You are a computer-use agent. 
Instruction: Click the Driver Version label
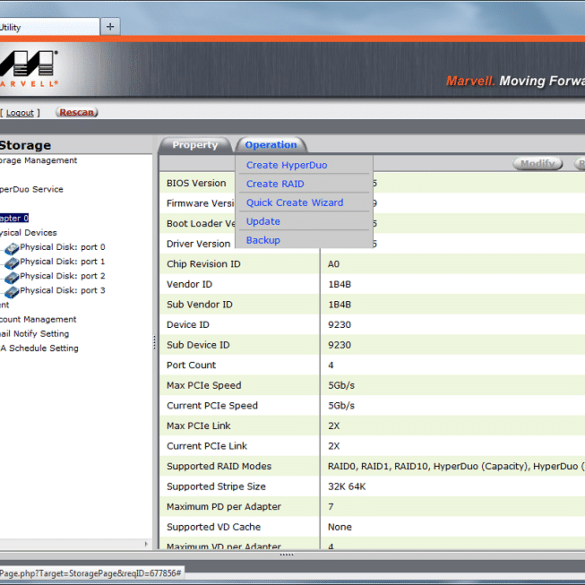198,244
